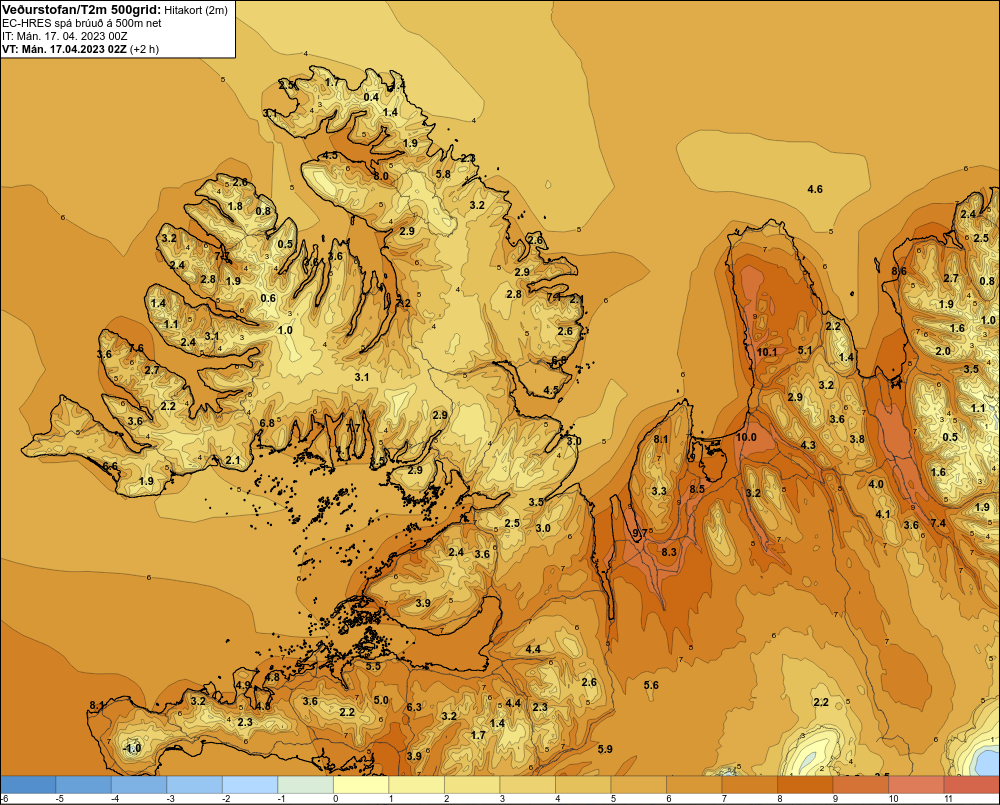
Task: Click the -1.0 temperature value on map
Action: point(131,748)
